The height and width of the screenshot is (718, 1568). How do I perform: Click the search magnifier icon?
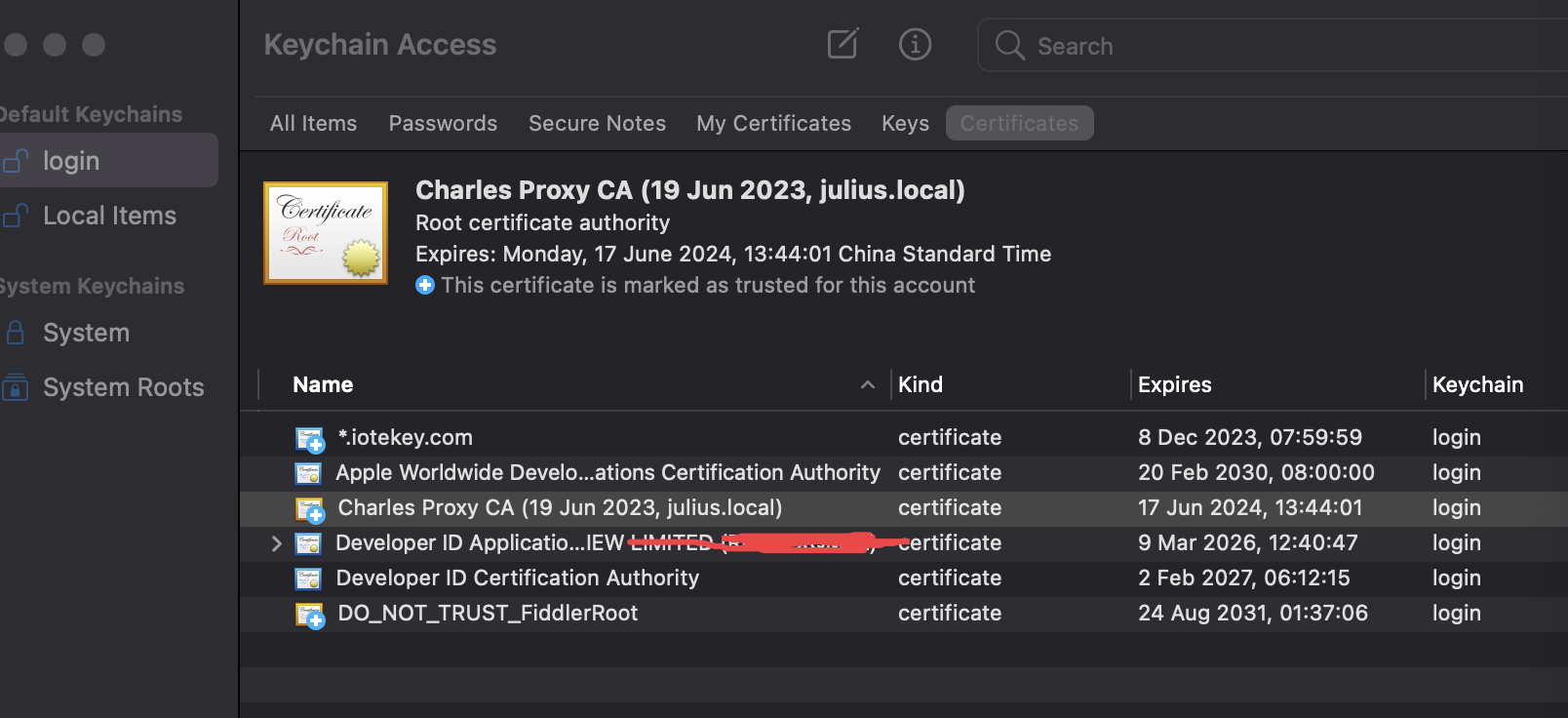(x=1009, y=45)
